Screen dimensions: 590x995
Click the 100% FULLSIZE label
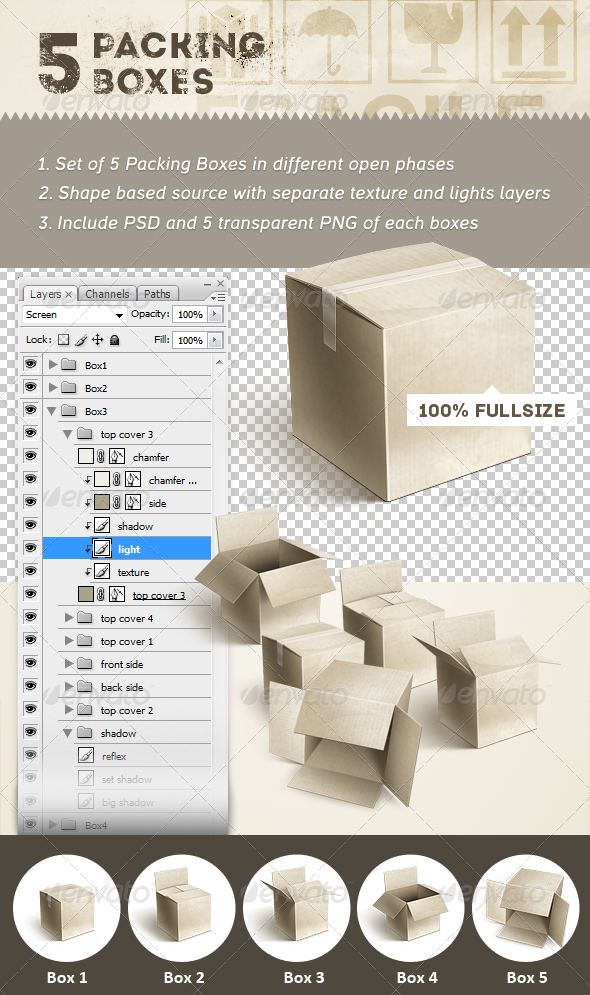(x=492, y=411)
